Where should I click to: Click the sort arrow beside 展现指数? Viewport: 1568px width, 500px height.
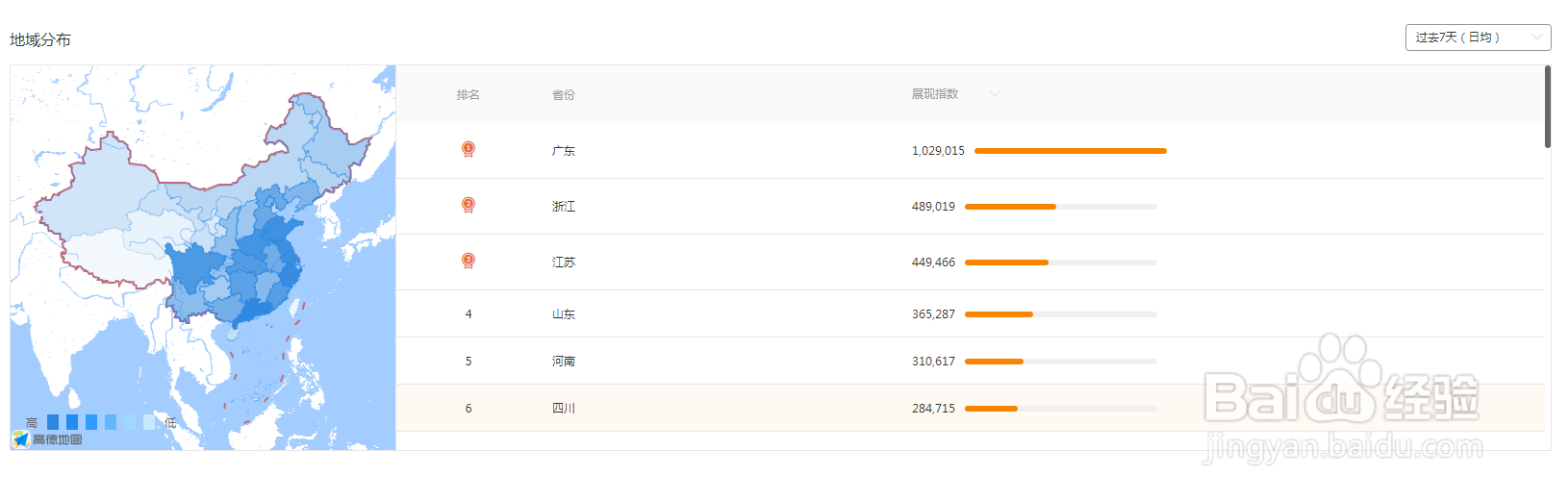[x=995, y=94]
